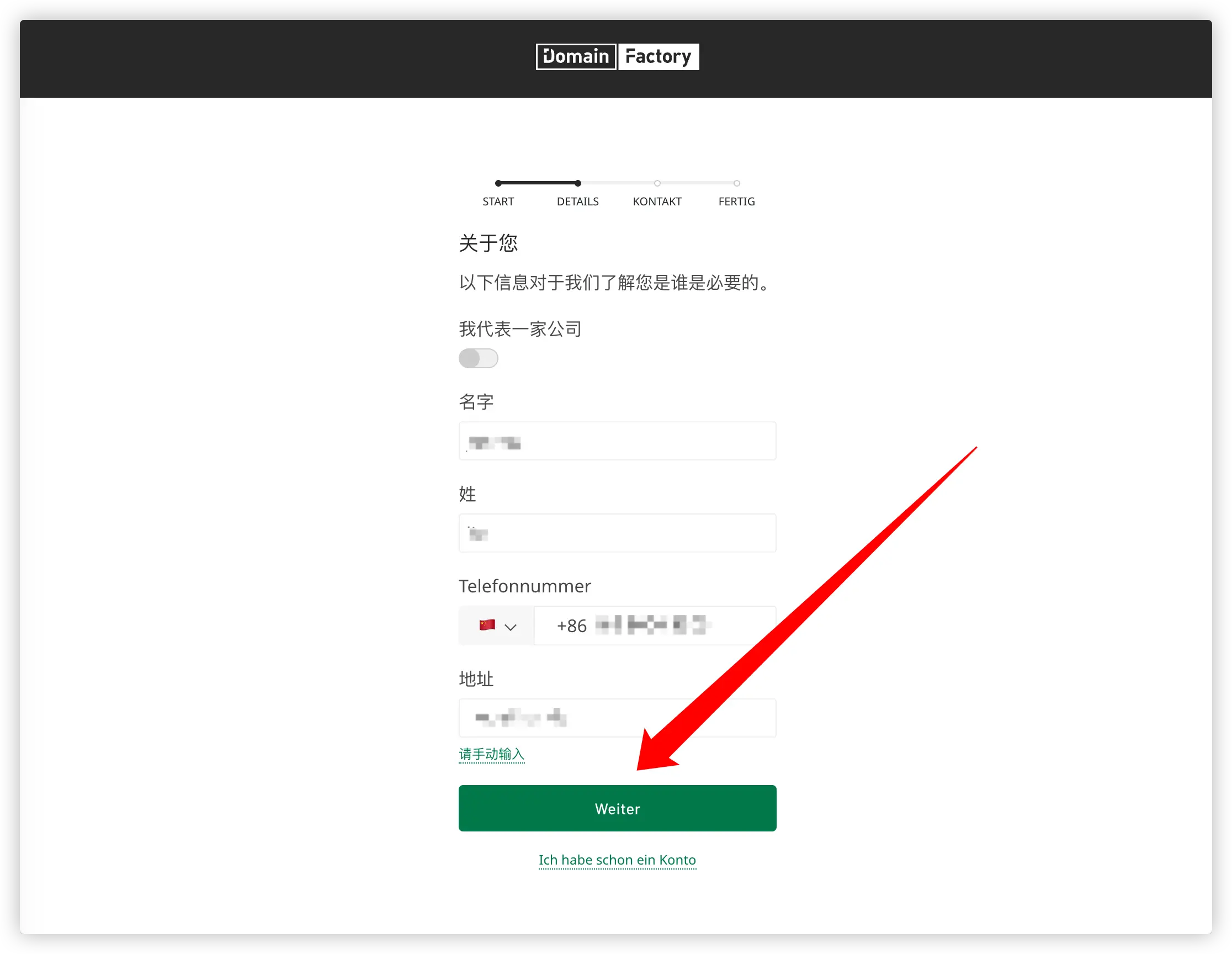Screen dimensions: 1232x954
Task: Open the China flag country code dropdown
Action: [x=496, y=626]
